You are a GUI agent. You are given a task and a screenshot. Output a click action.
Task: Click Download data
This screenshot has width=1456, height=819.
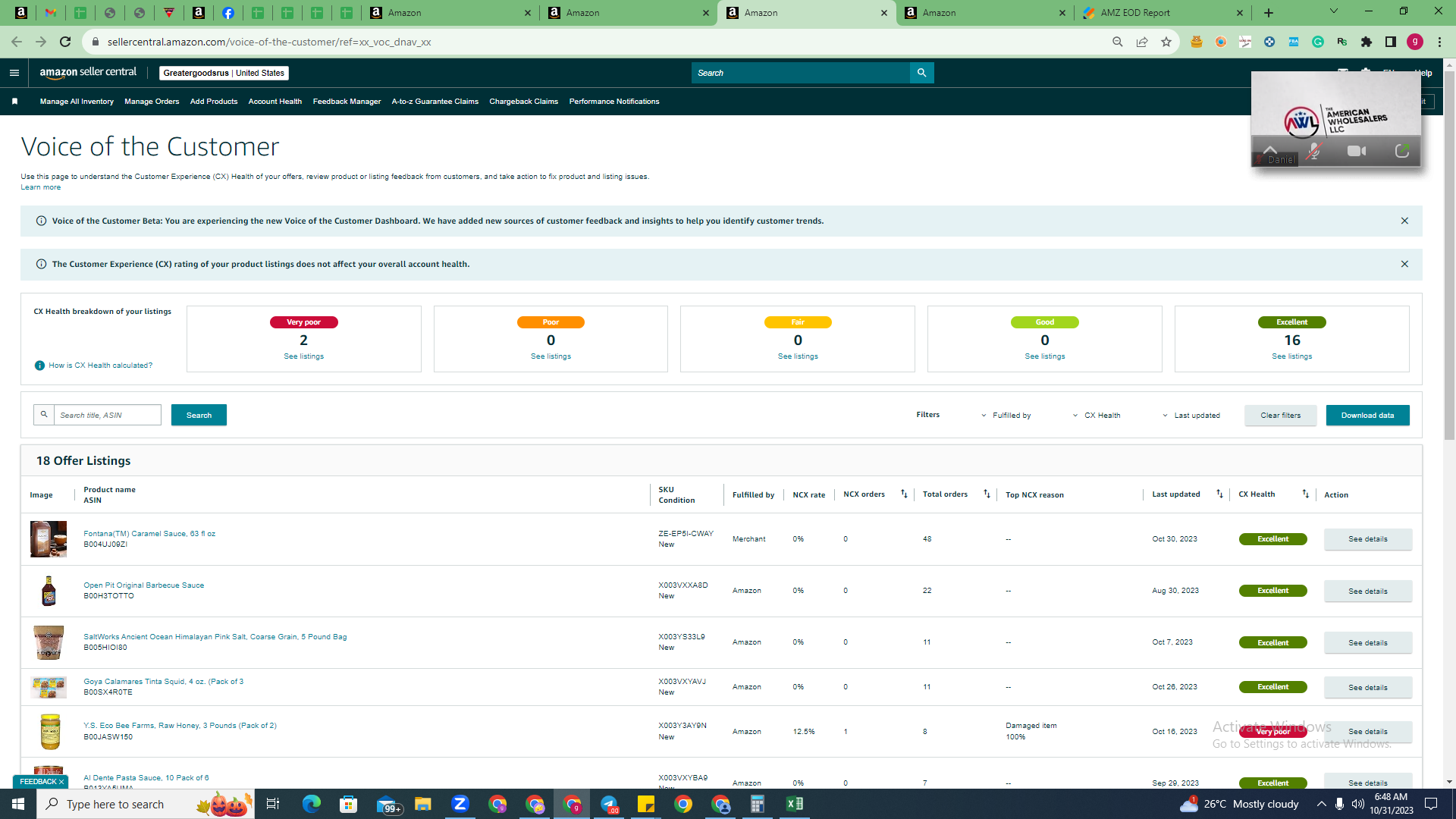[1367, 416]
